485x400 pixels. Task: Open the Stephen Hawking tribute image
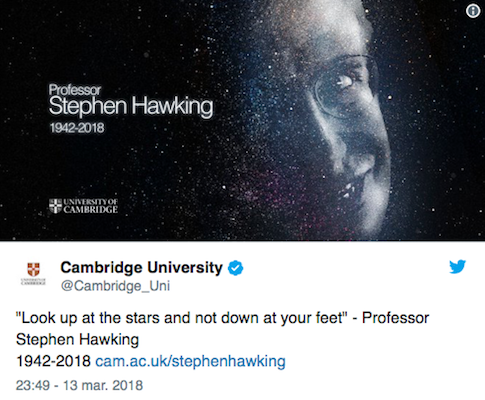coord(242,120)
